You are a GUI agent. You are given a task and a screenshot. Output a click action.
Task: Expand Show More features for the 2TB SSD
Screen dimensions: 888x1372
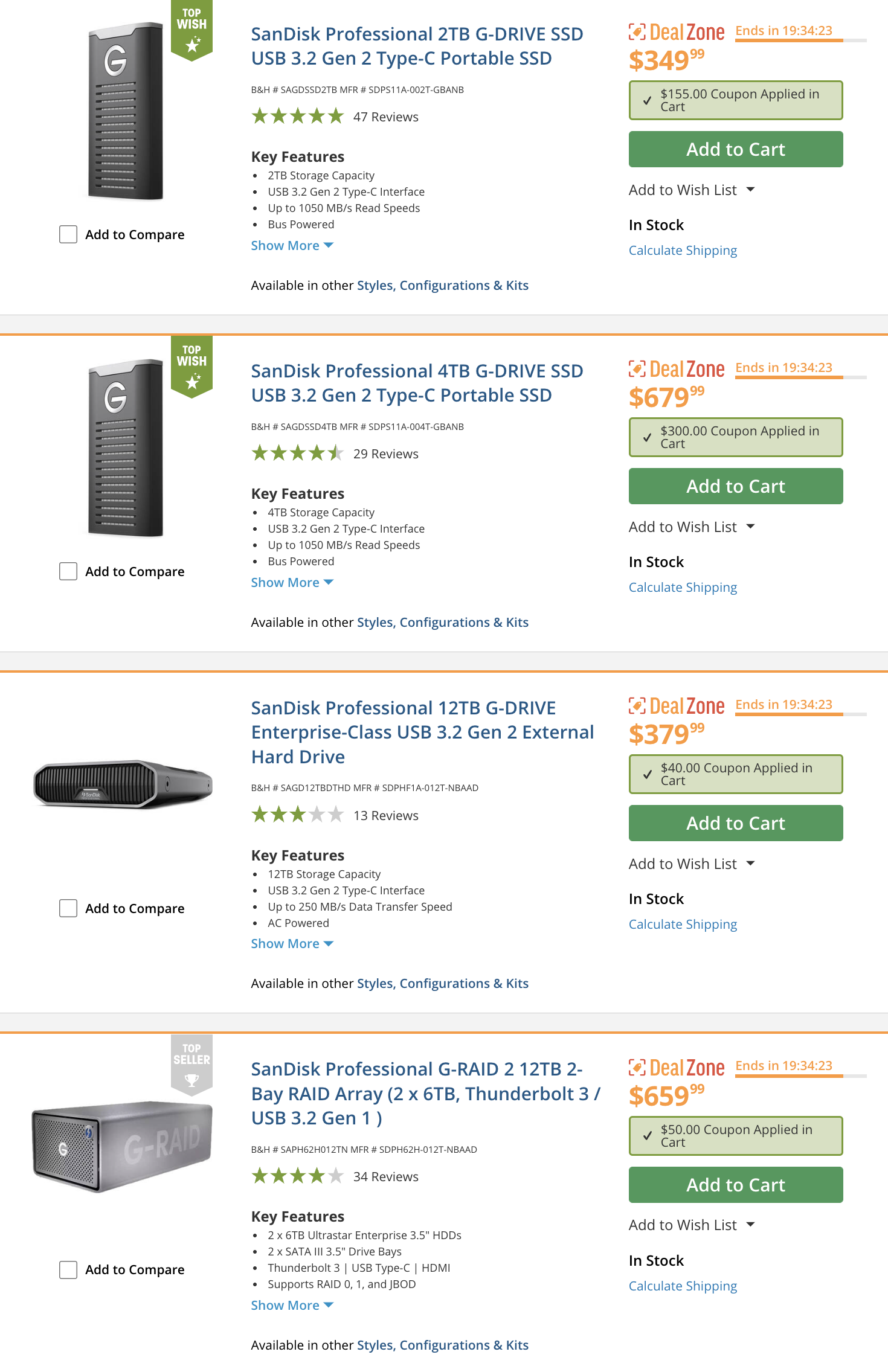tap(292, 246)
